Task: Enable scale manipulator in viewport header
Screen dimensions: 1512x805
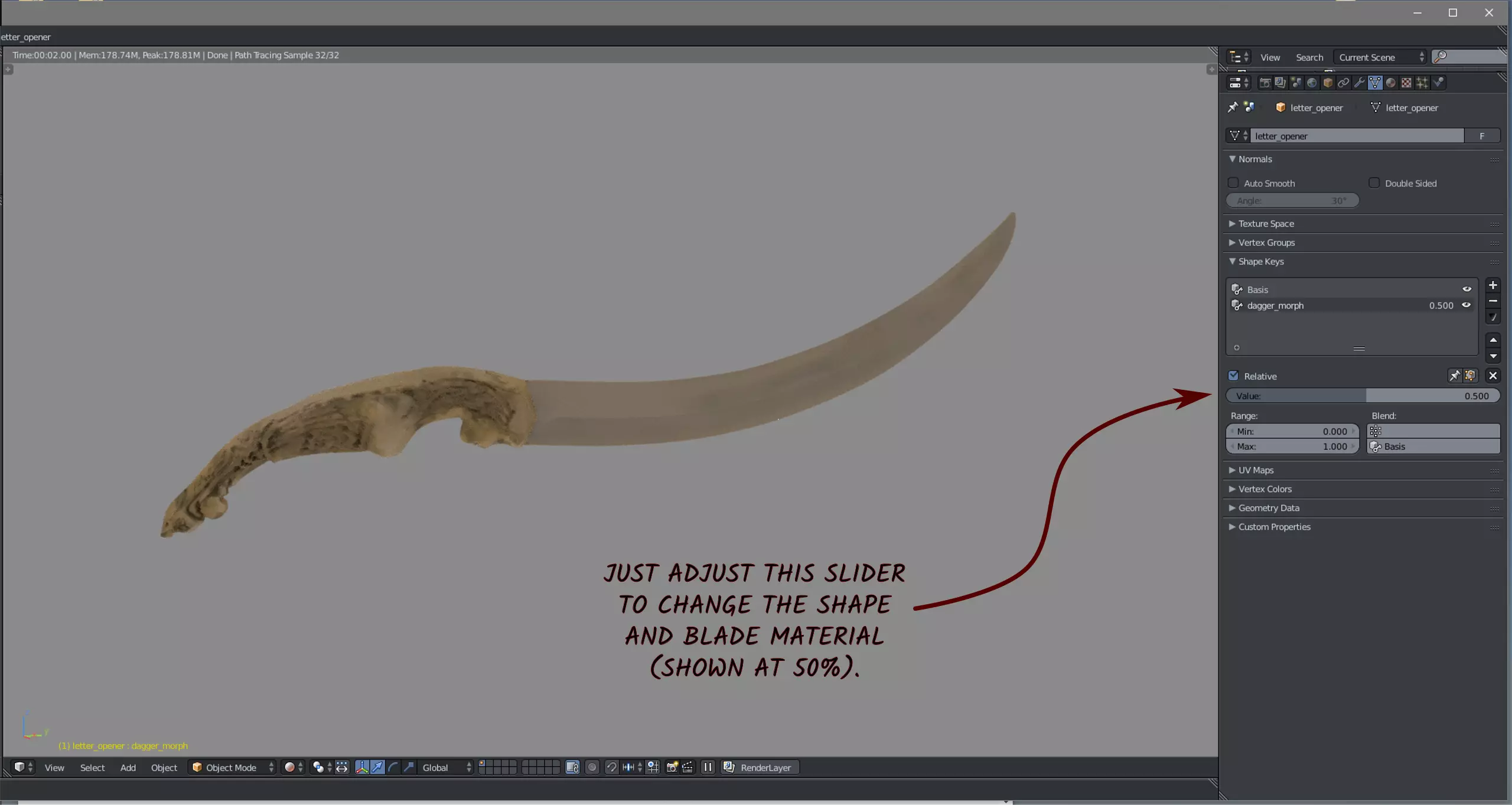Action: coord(408,767)
